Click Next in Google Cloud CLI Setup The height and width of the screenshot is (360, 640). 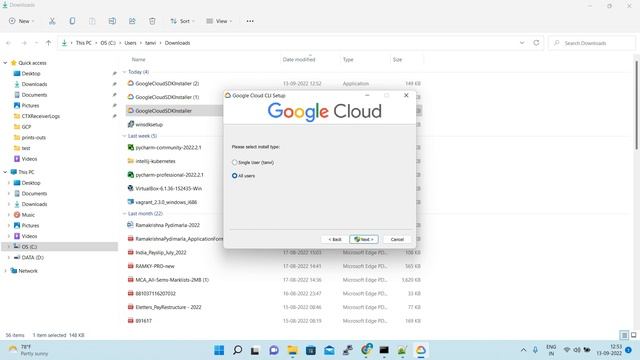(x=364, y=239)
